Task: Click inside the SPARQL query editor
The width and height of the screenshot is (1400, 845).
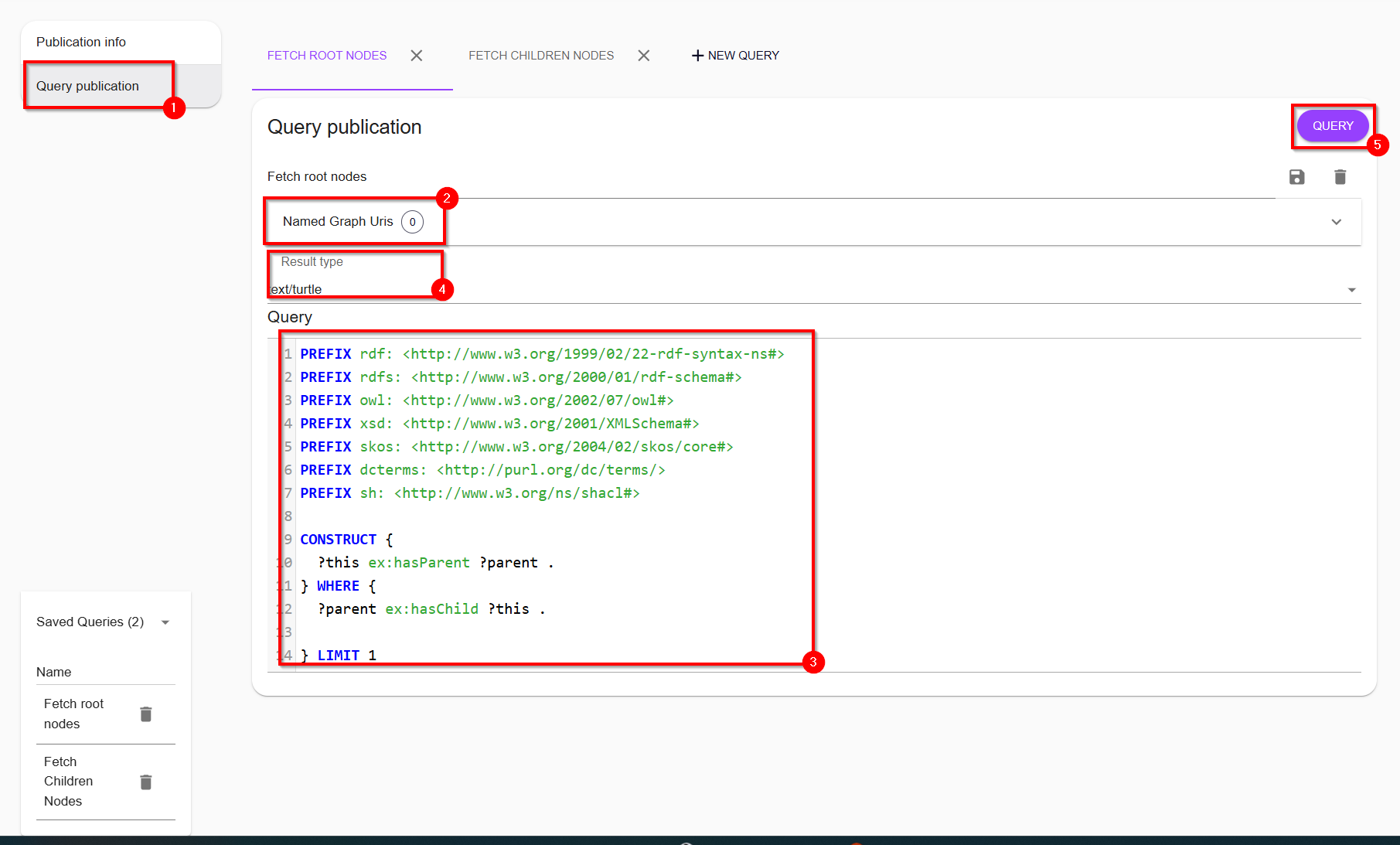Action: coord(541,503)
